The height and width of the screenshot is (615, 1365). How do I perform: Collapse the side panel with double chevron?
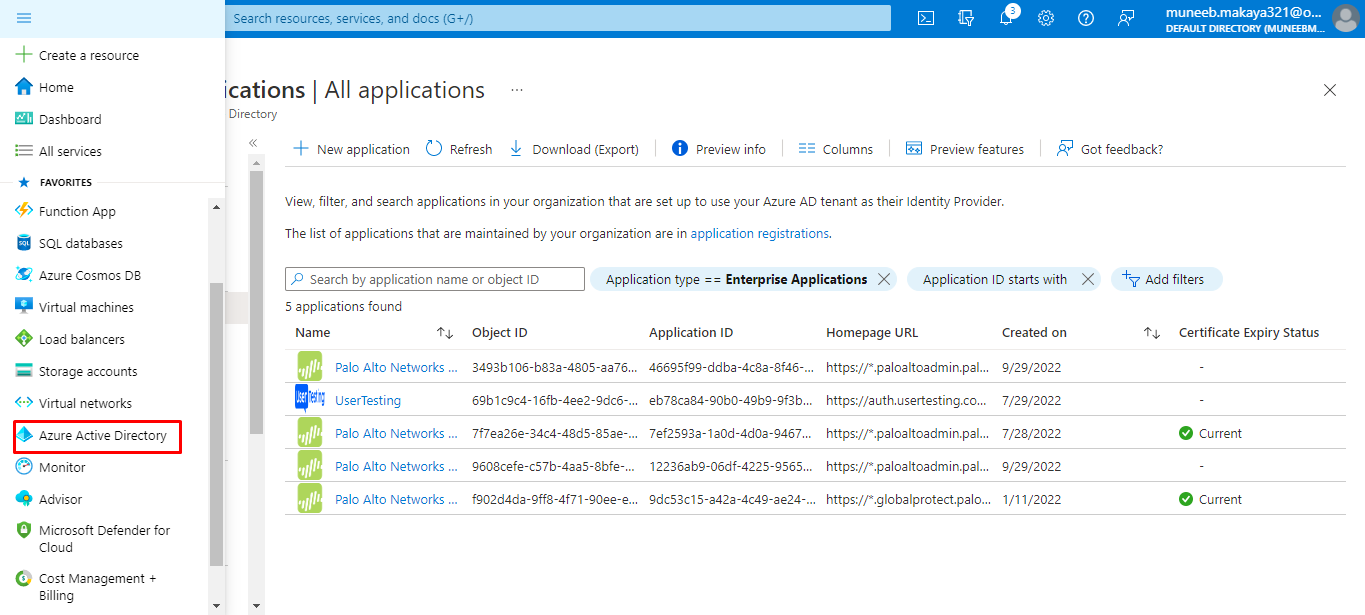point(254,143)
